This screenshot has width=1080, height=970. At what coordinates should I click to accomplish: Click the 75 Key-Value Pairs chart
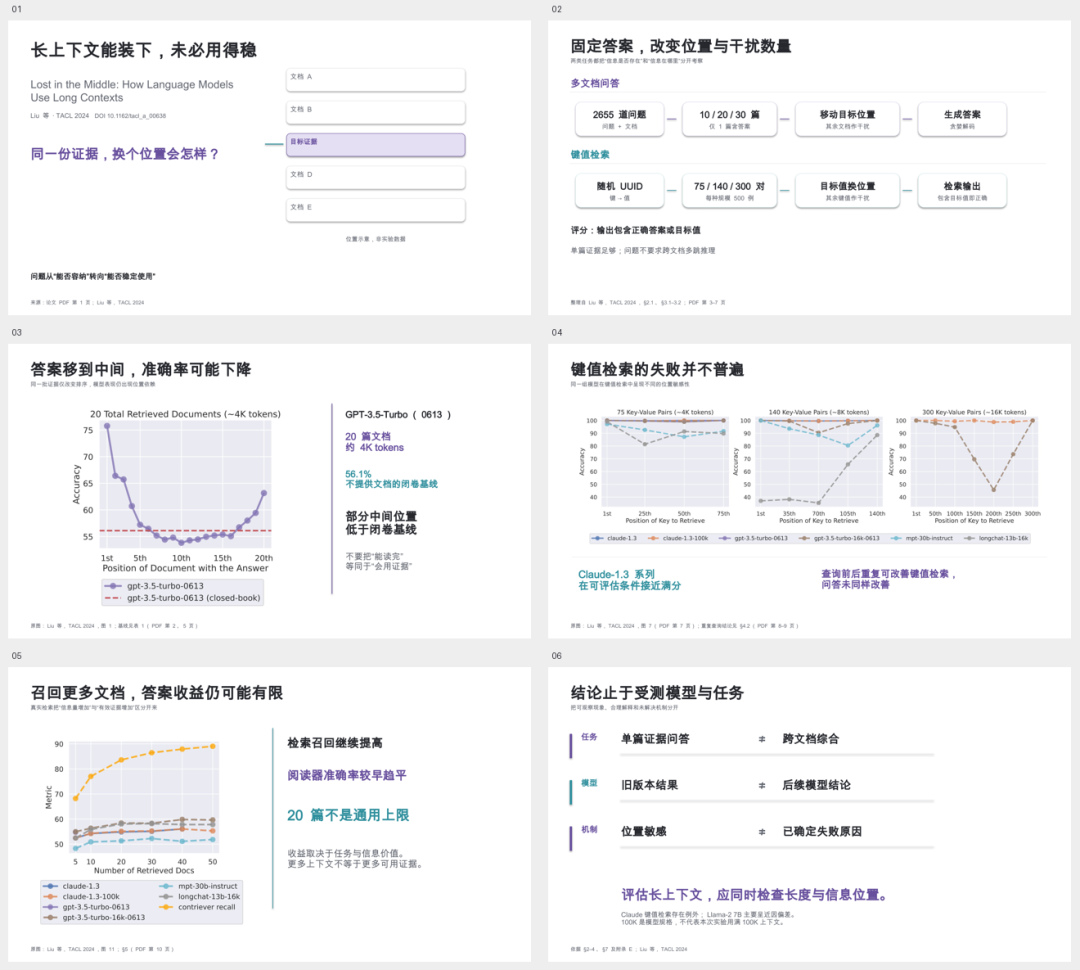coord(665,466)
